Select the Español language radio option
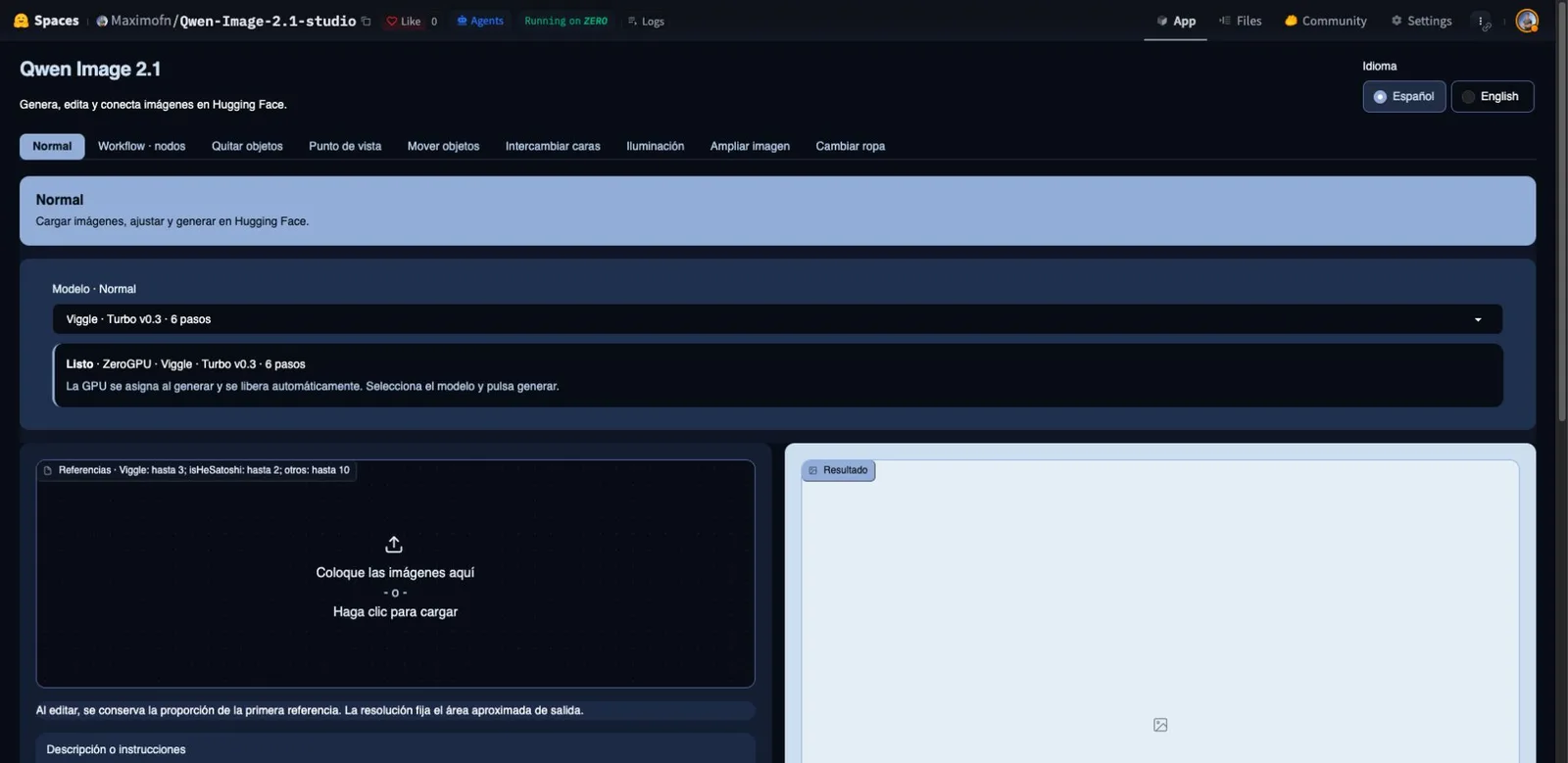This screenshot has width=1568, height=763. (x=1404, y=96)
